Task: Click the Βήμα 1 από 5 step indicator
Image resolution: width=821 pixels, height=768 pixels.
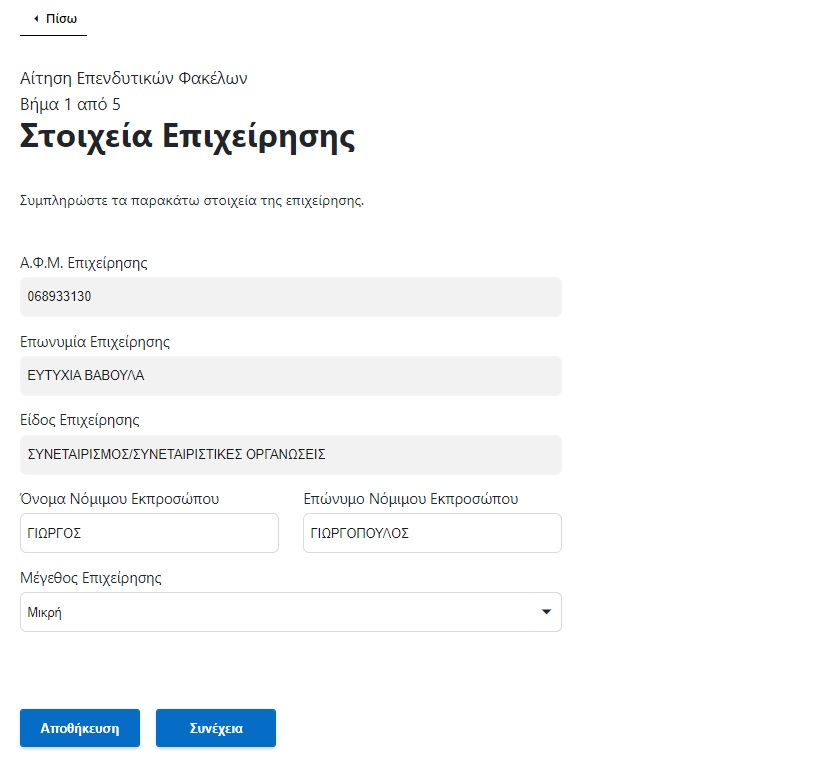Action: (x=70, y=104)
